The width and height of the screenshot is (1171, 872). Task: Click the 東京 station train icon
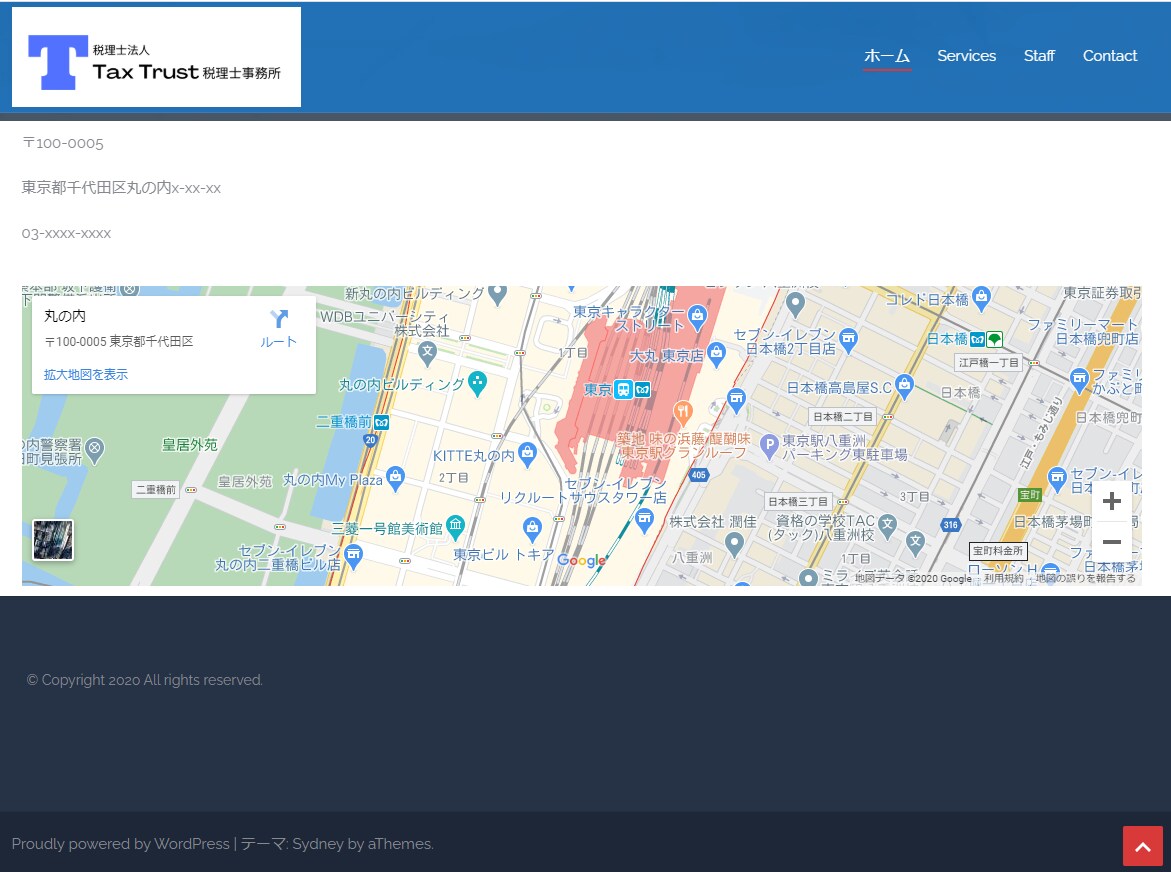click(x=623, y=389)
